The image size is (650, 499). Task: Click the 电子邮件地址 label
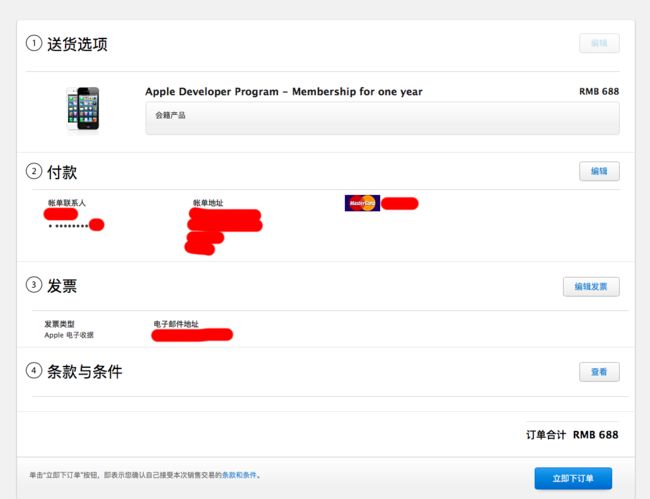point(176,324)
